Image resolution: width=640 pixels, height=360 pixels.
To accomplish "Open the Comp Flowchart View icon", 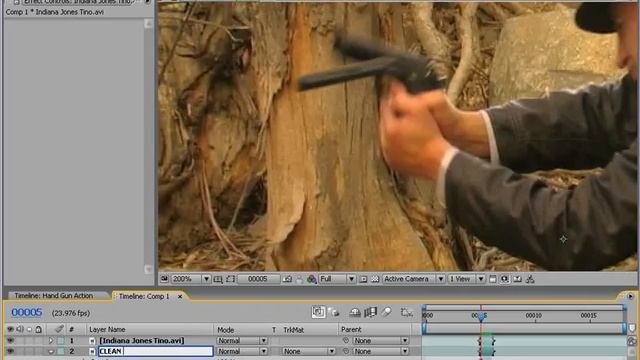I will 530,279.
